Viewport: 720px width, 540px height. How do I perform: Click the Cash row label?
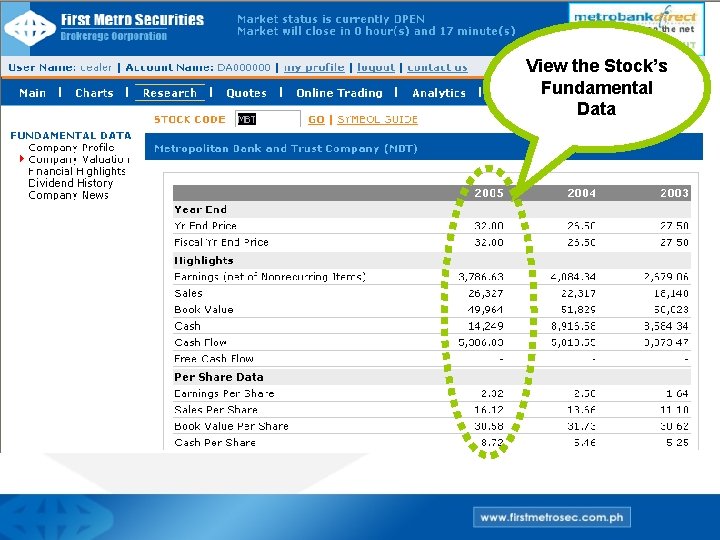click(187, 326)
